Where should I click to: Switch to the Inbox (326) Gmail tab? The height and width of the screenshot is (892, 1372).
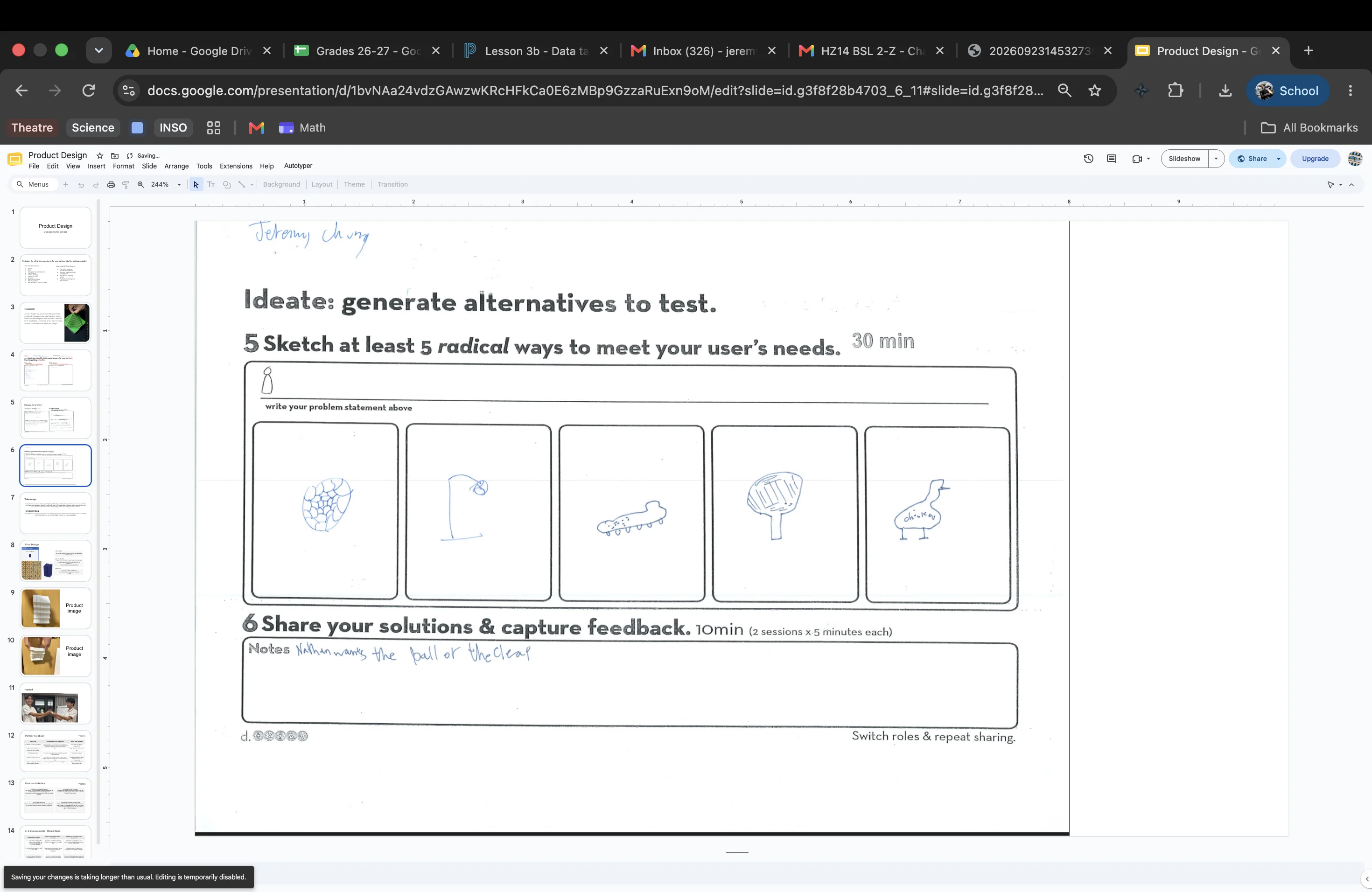tap(704, 51)
